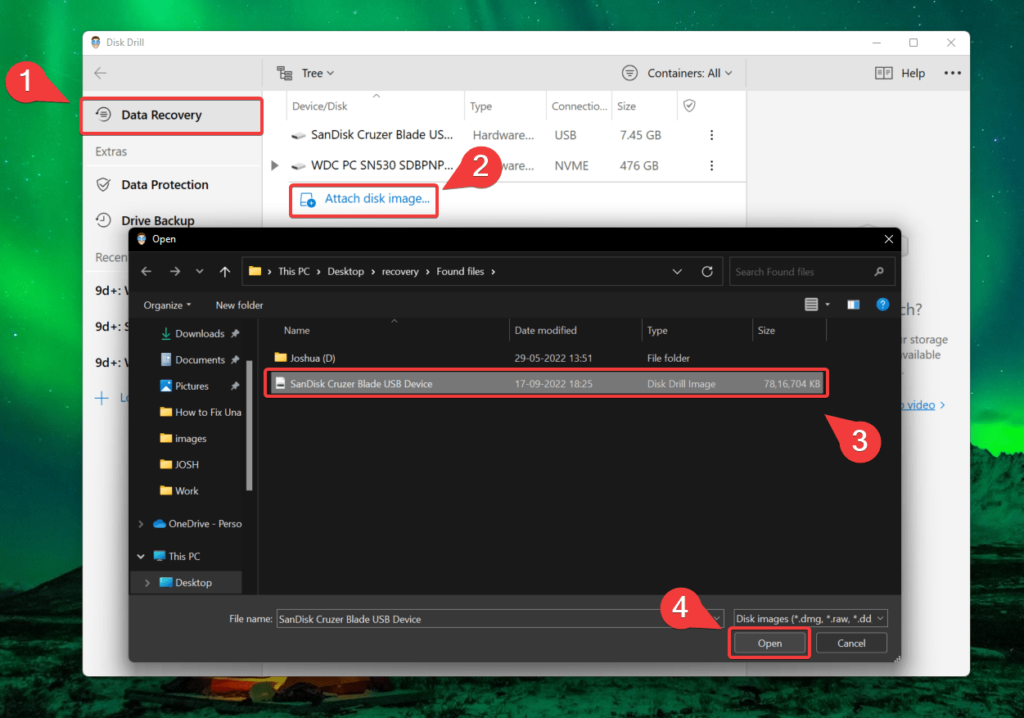
Task: Click the Help icon in Disk Drill
Action: tap(899, 72)
